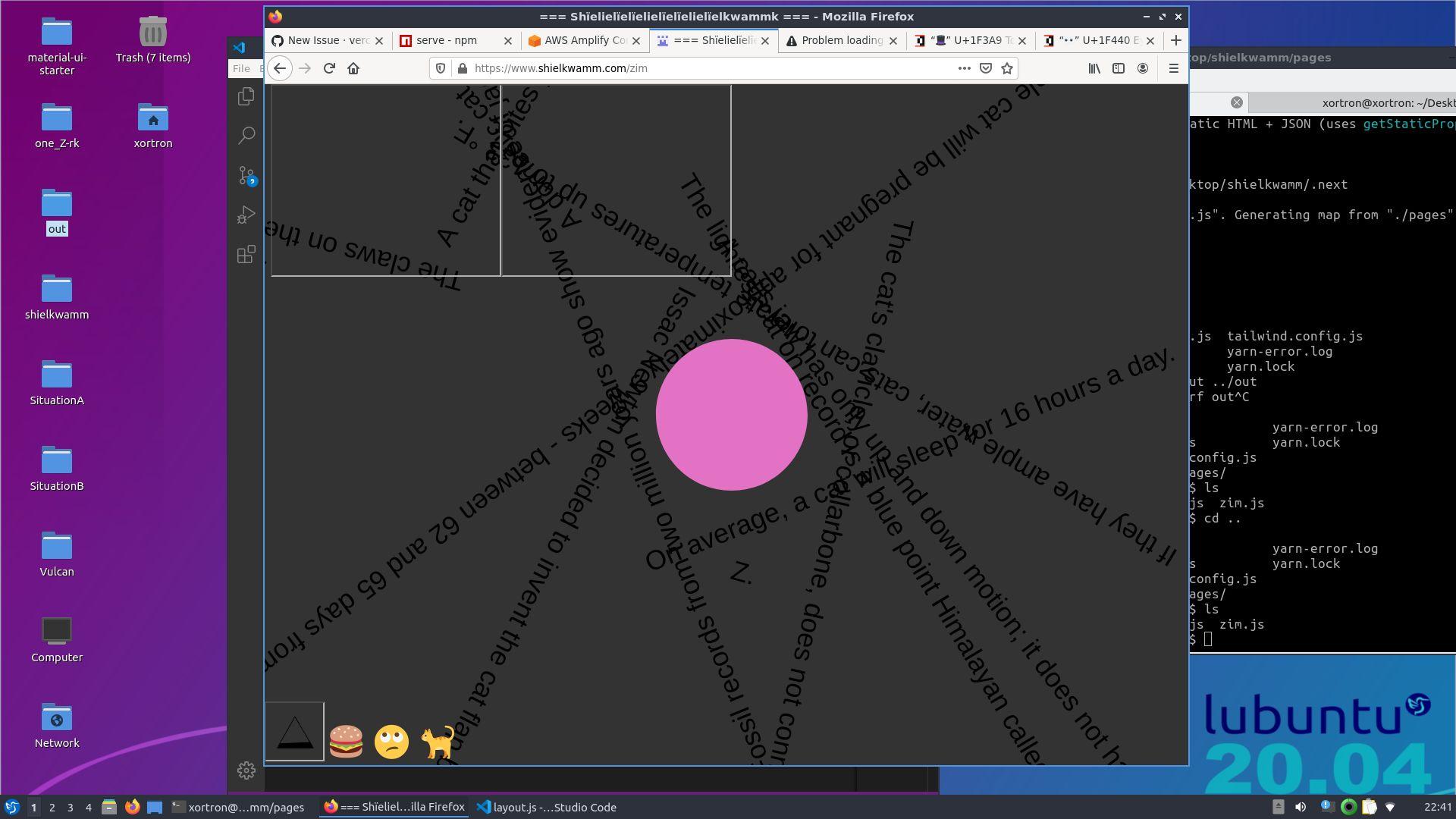Open the Firefox home page

coord(353,68)
